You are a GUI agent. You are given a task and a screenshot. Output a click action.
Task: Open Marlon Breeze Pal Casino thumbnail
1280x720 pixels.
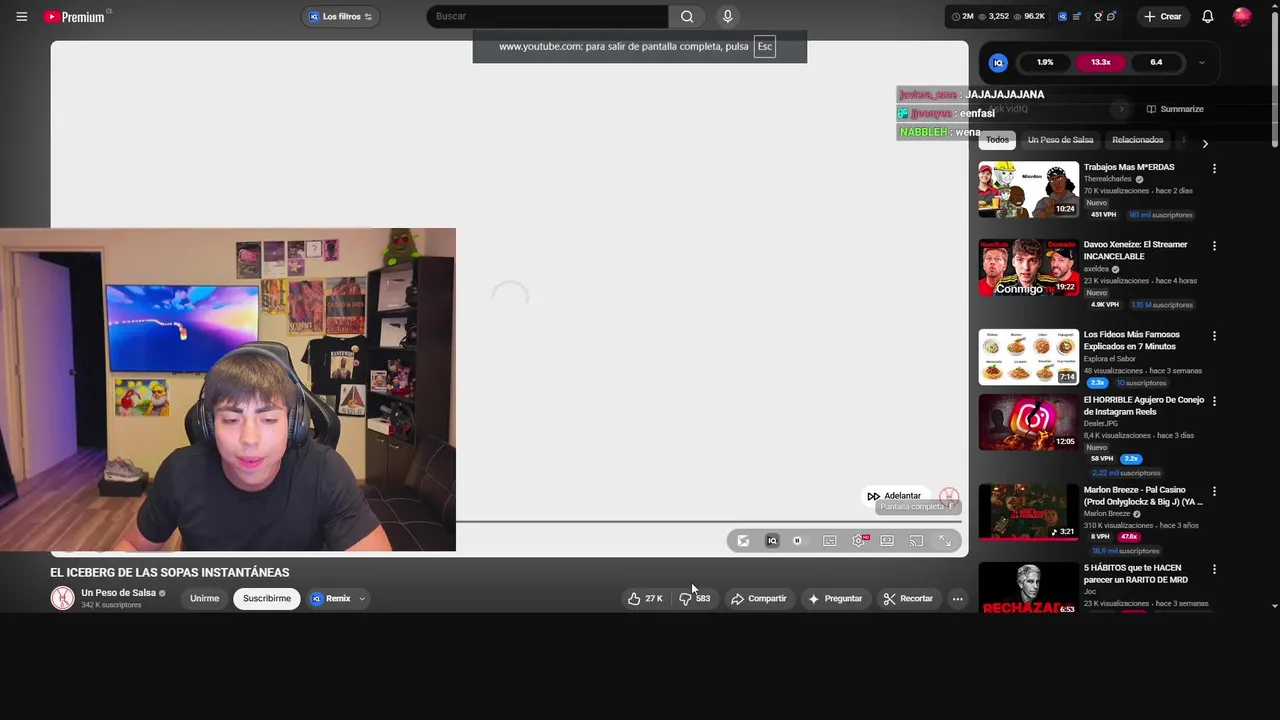coord(1028,512)
